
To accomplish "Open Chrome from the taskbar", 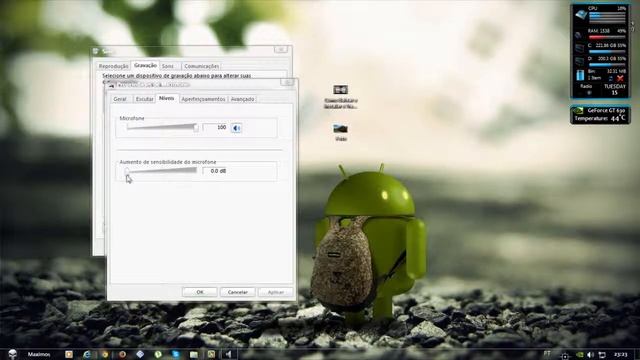I will 105,354.
